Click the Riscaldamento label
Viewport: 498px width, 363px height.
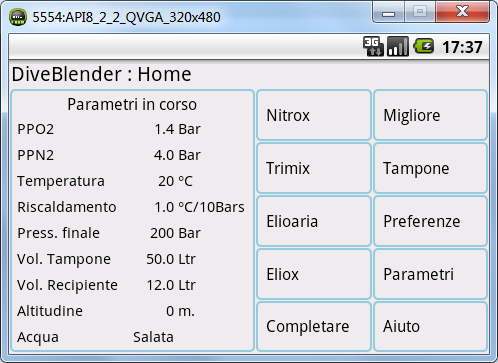point(67,207)
